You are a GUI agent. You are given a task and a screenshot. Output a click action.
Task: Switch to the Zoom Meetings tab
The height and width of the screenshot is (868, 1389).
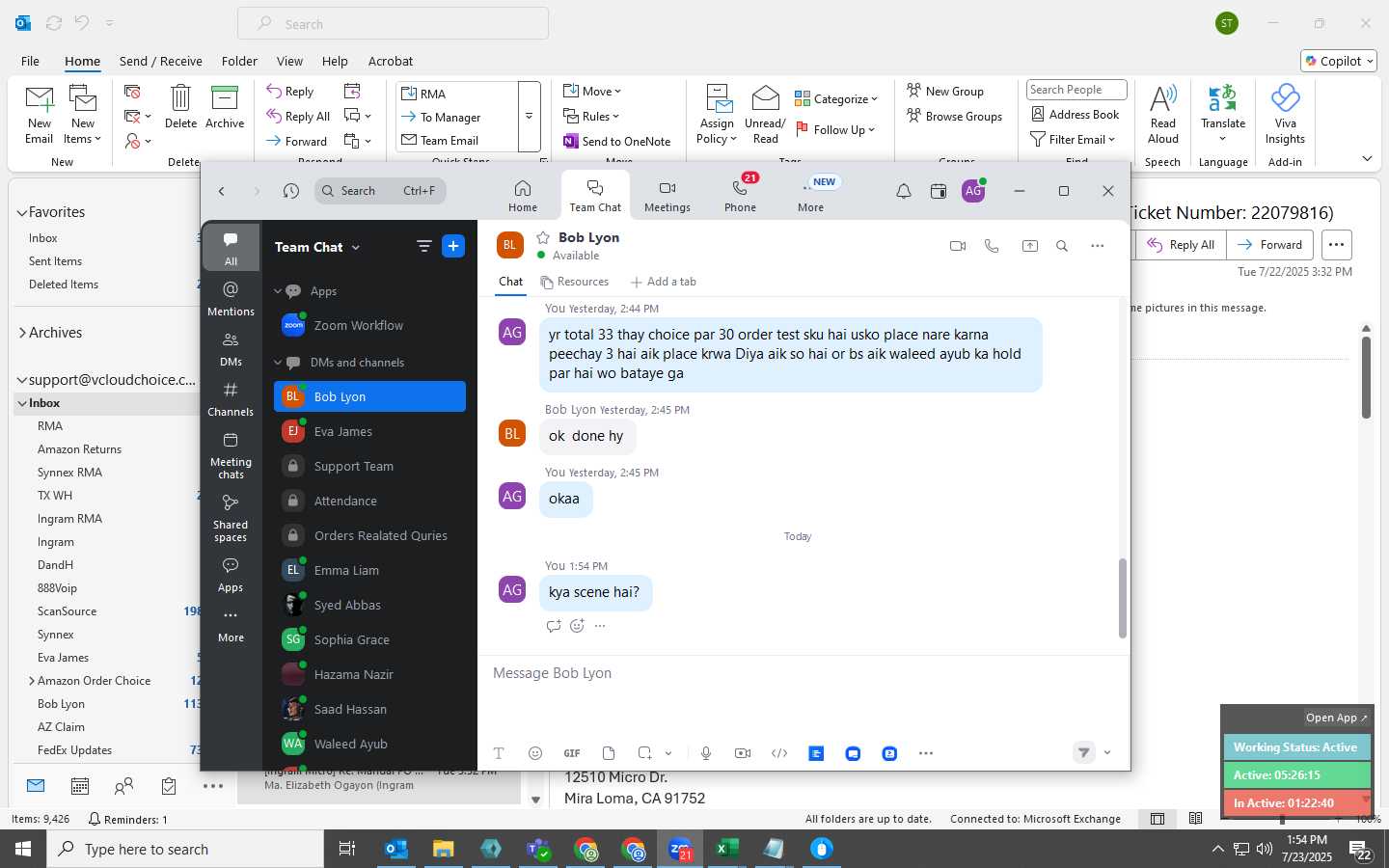click(x=667, y=195)
